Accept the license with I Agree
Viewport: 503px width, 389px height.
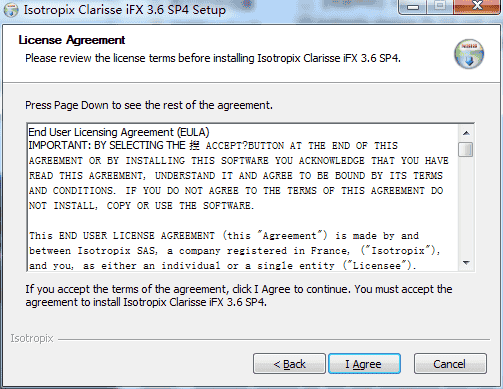pos(364,364)
